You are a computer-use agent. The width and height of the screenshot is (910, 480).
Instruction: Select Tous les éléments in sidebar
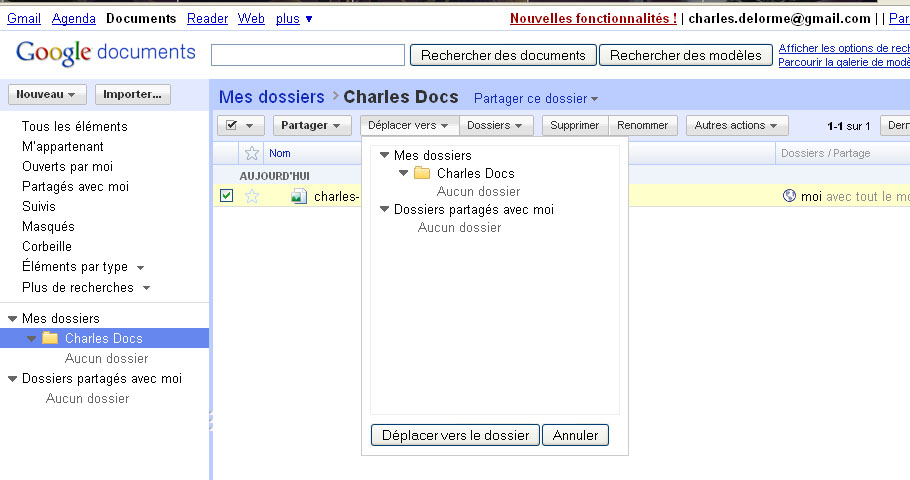[75, 127]
